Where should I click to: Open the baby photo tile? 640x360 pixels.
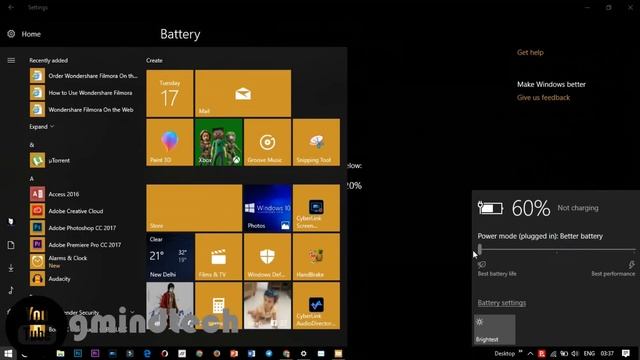[x=267, y=306]
